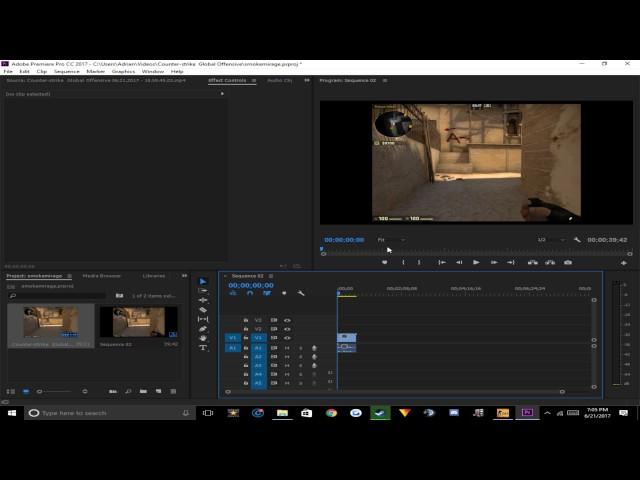Mark In point in Program monitor
The height and width of the screenshot is (480, 640).
(403, 262)
